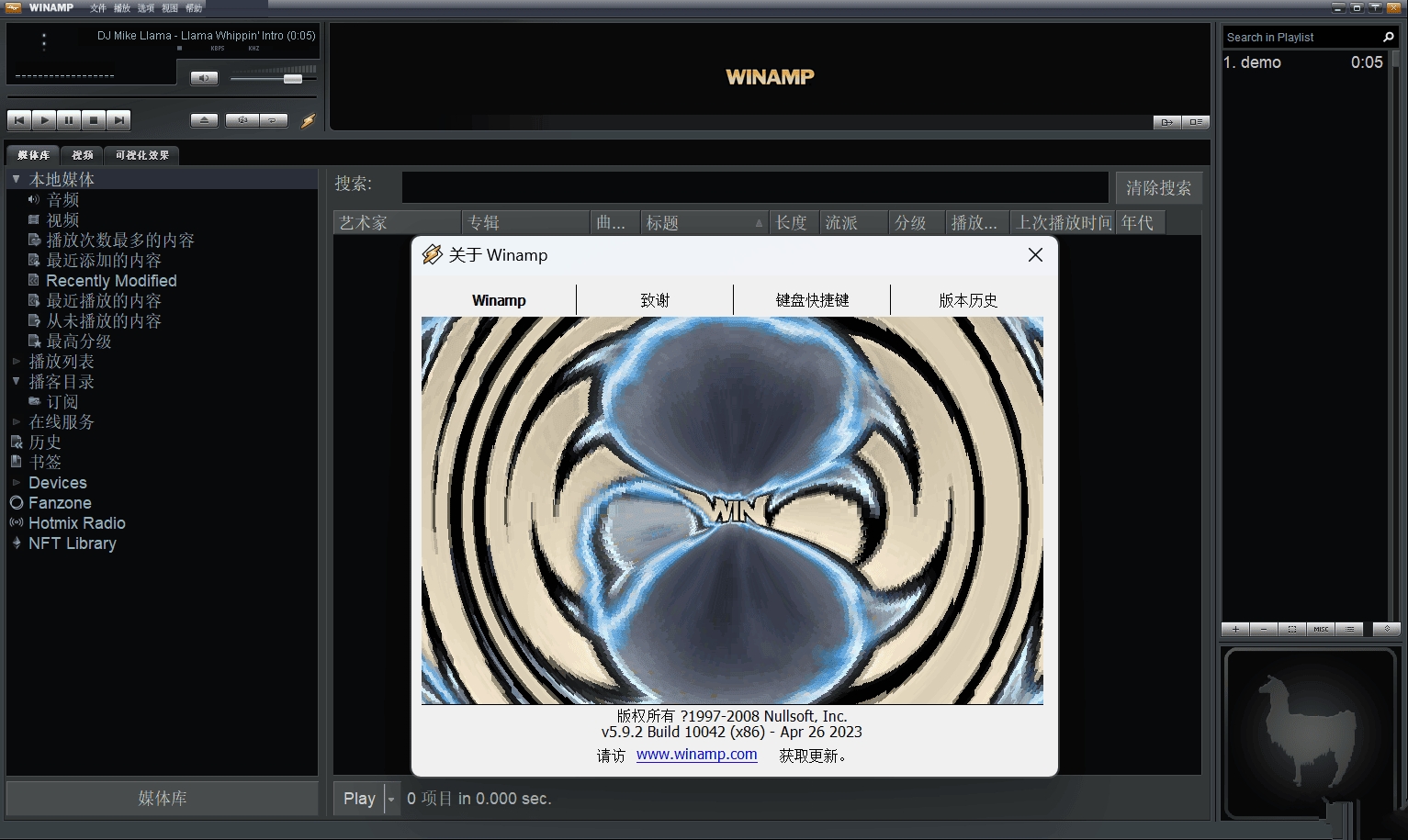Viewport: 1408px width, 840px height.
Task: Open the 文件 menu
Action: click(97, 8)
